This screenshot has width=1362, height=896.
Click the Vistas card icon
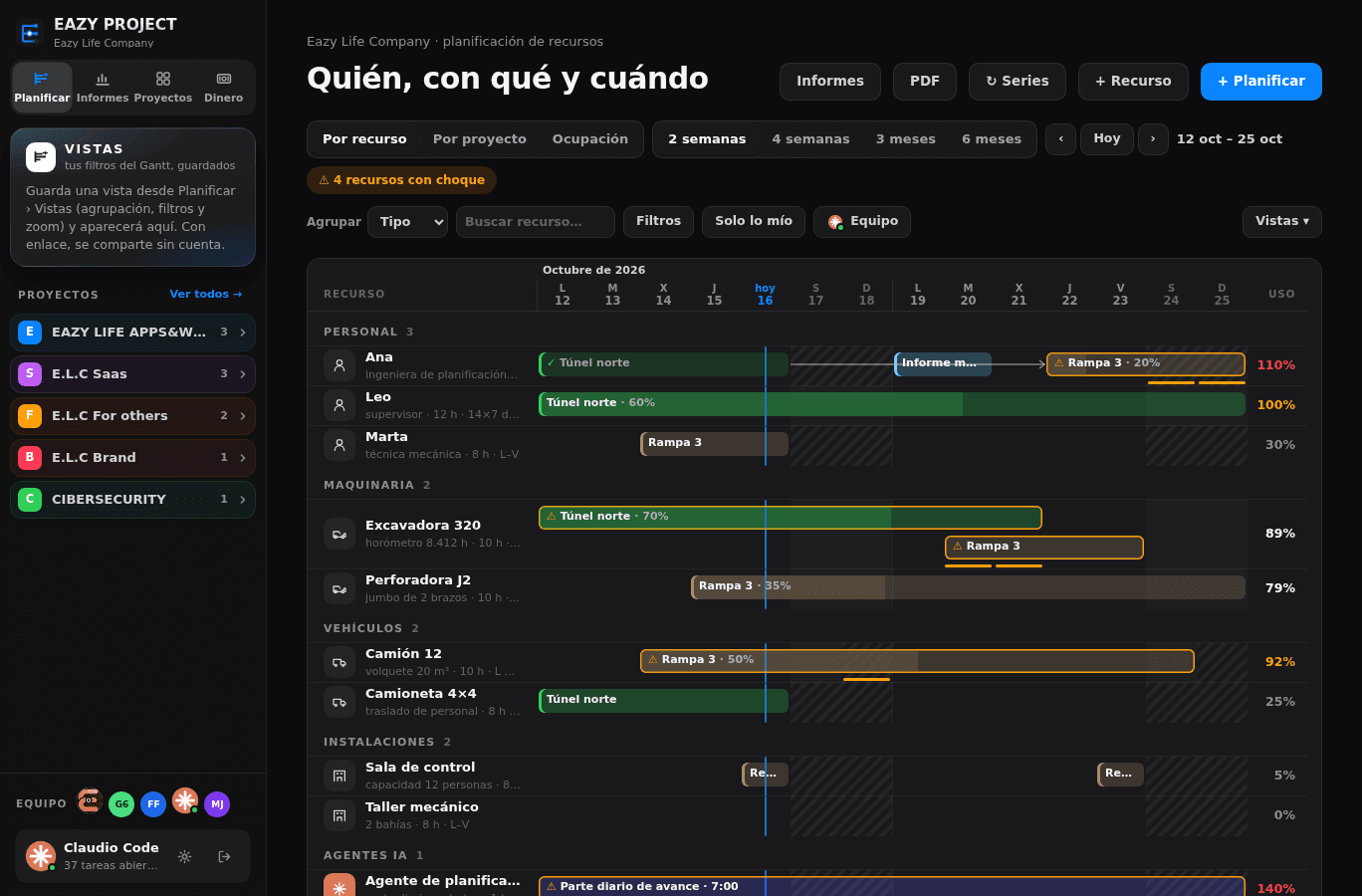[41, 157]
